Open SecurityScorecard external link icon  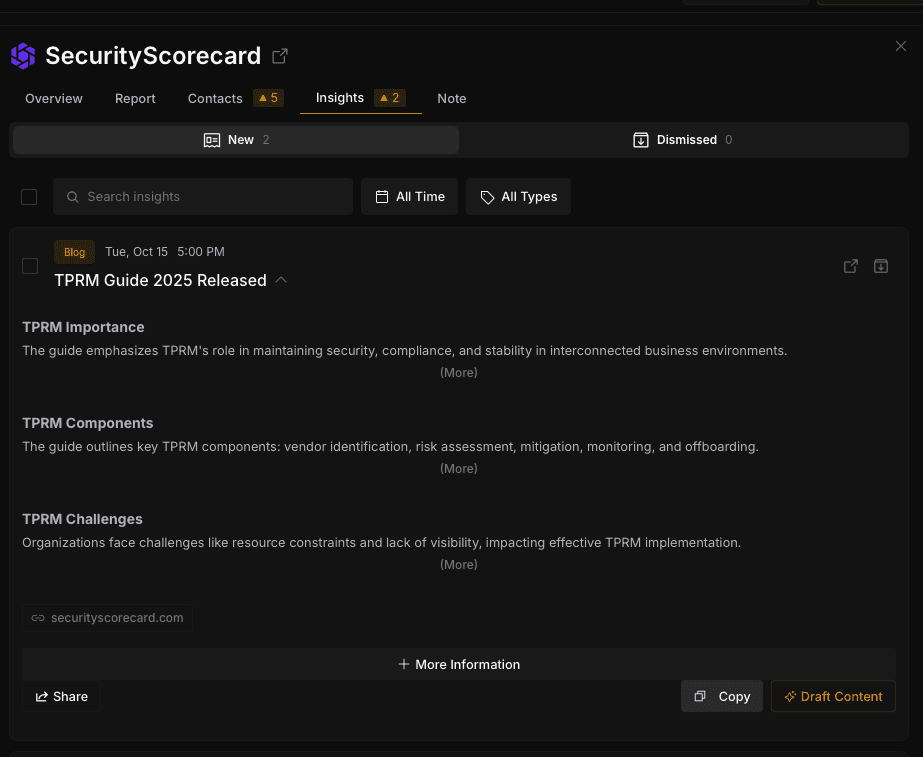point(280,56)
